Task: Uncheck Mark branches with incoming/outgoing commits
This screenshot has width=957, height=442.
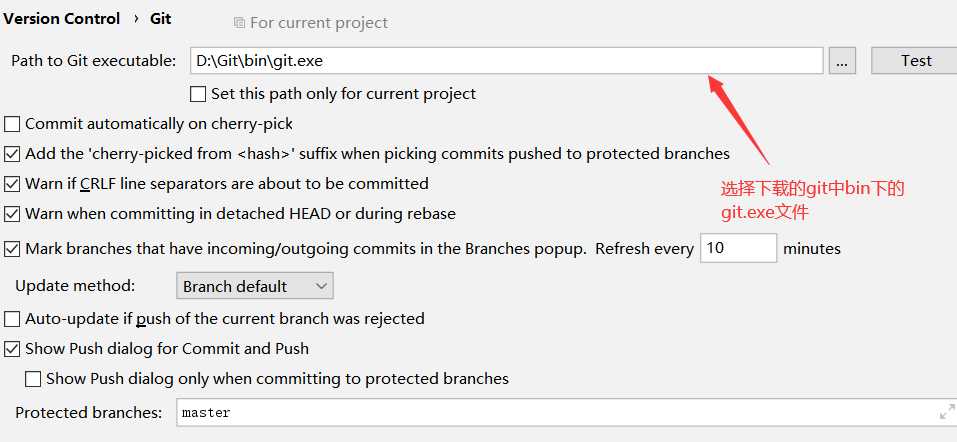Action: pos(12,249)
